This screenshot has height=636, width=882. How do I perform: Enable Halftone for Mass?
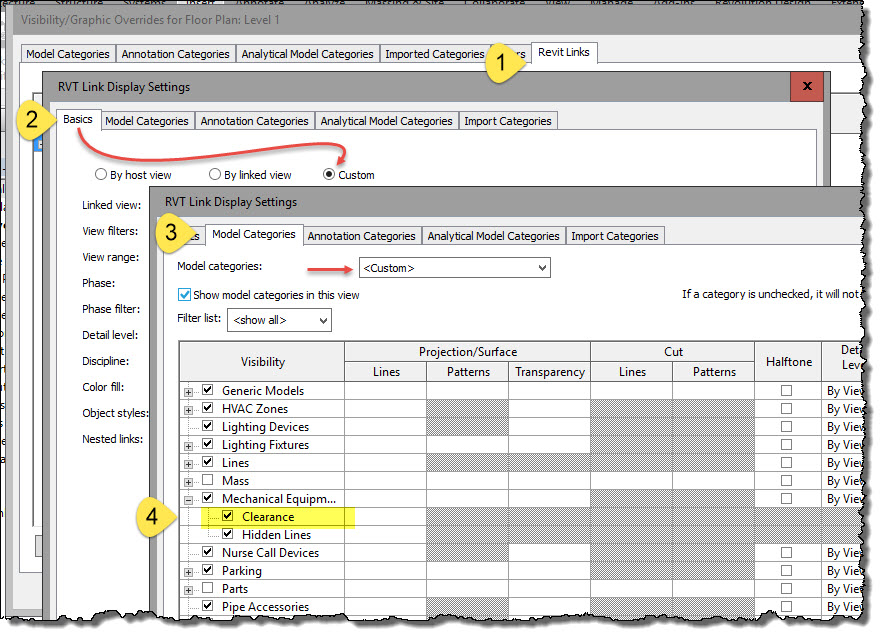[x=786, y=480]
